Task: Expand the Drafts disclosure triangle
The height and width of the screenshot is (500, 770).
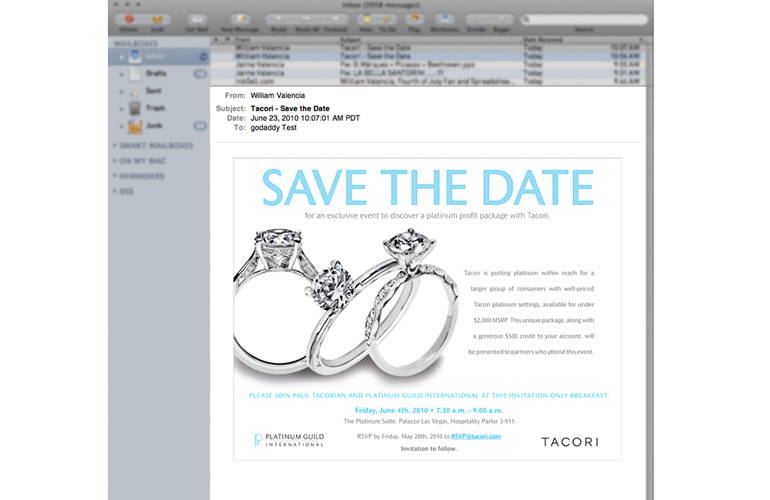Action: click(121, 74)
